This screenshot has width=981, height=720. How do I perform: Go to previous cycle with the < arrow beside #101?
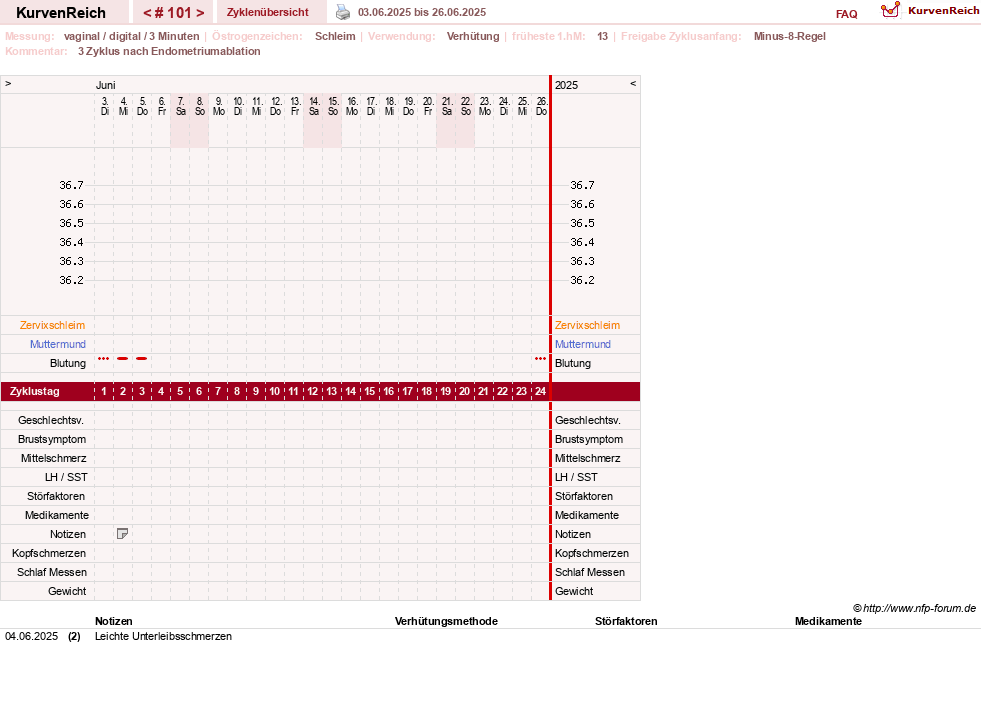point(147,13)
